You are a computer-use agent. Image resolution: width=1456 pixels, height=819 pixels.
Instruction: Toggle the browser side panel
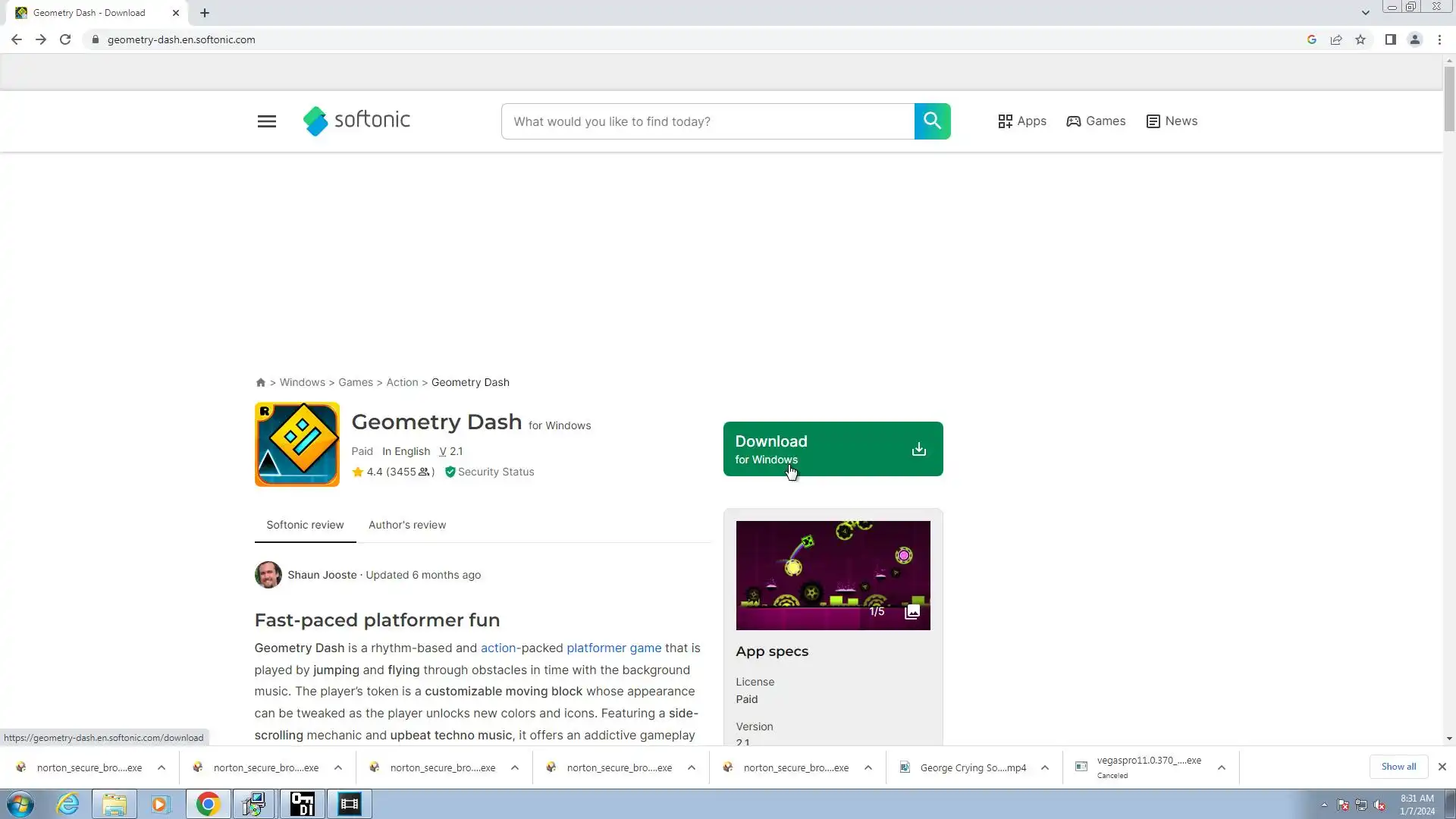[1390, 39]
